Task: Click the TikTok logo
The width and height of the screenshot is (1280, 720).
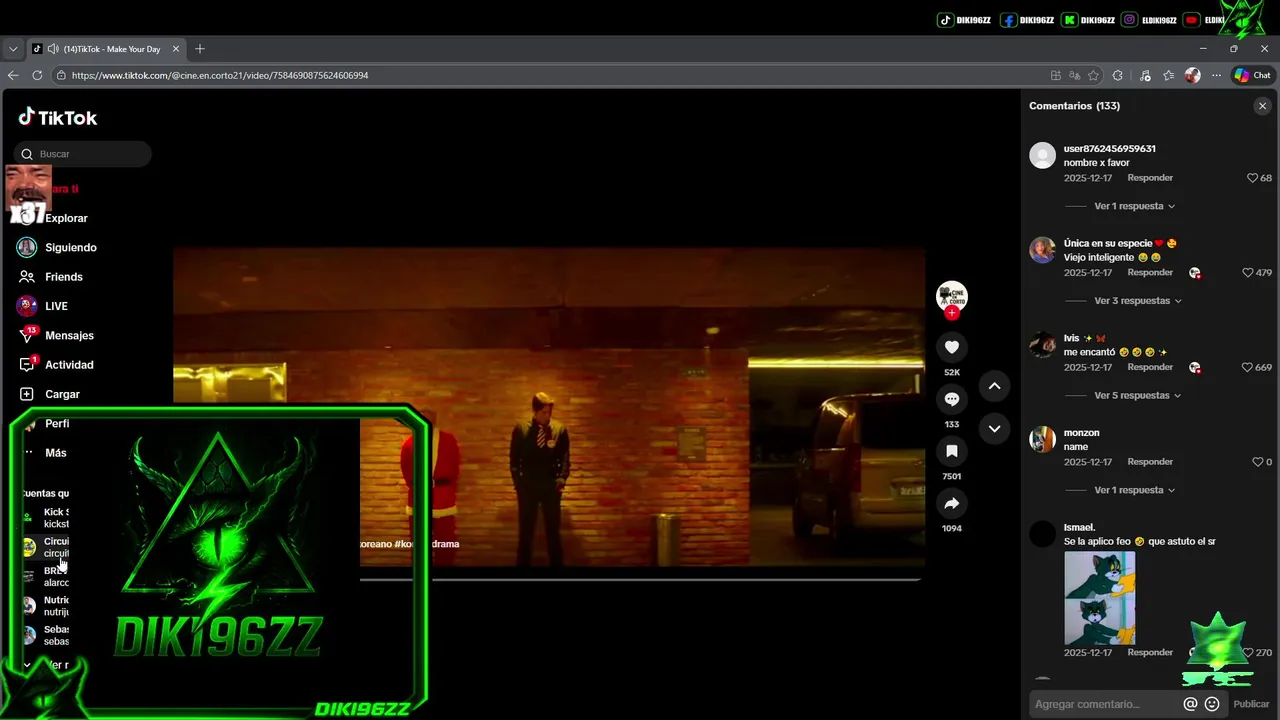Action: 58,117
